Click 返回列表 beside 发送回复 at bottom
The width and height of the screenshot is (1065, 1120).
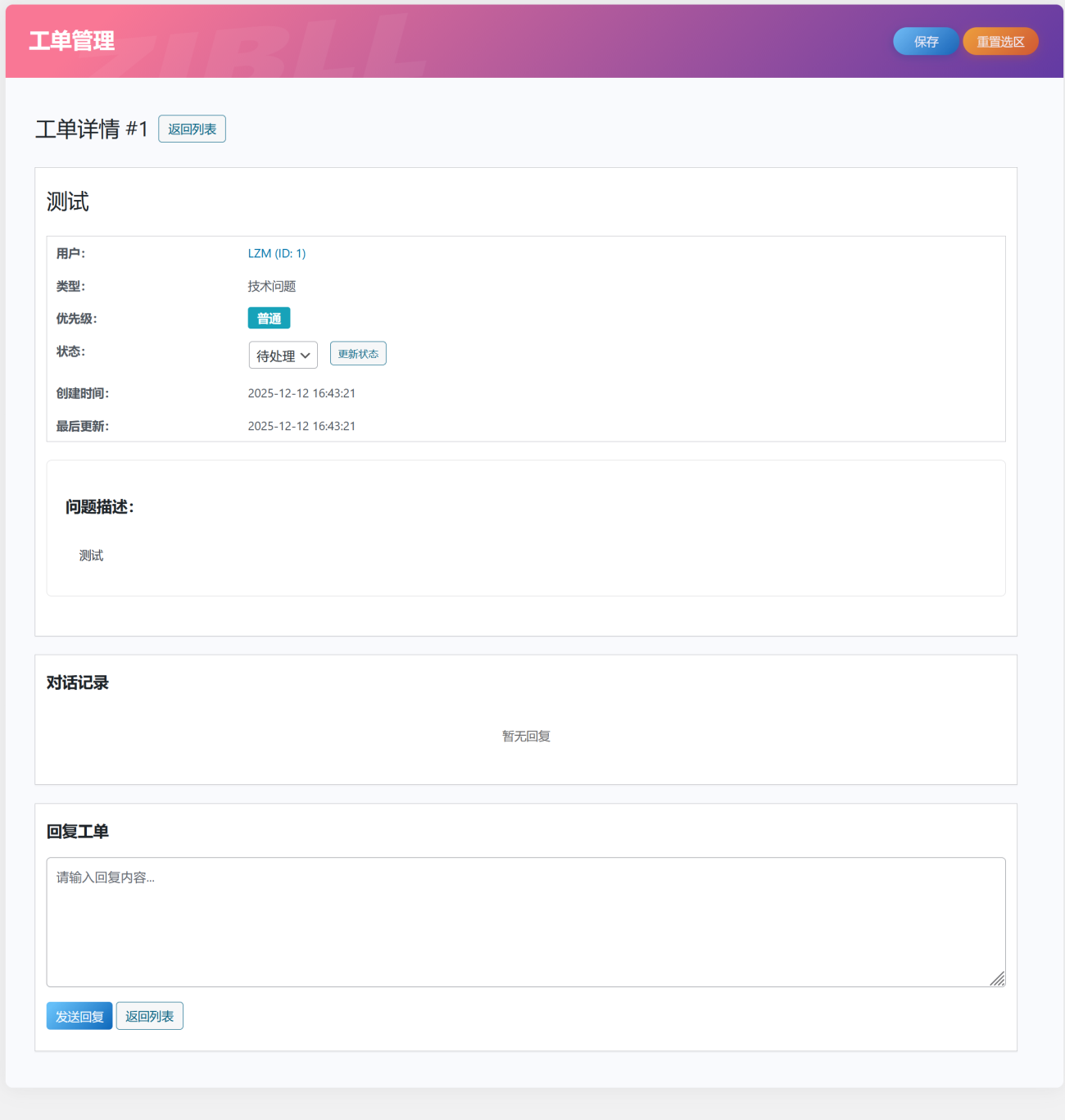pos(149,1015)
